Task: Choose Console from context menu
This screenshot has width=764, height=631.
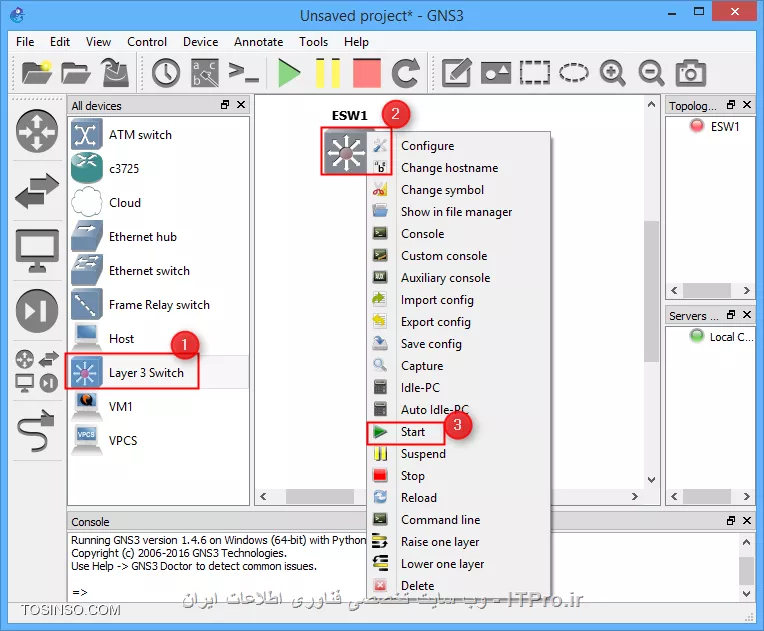Action: (x=458, y=234)
